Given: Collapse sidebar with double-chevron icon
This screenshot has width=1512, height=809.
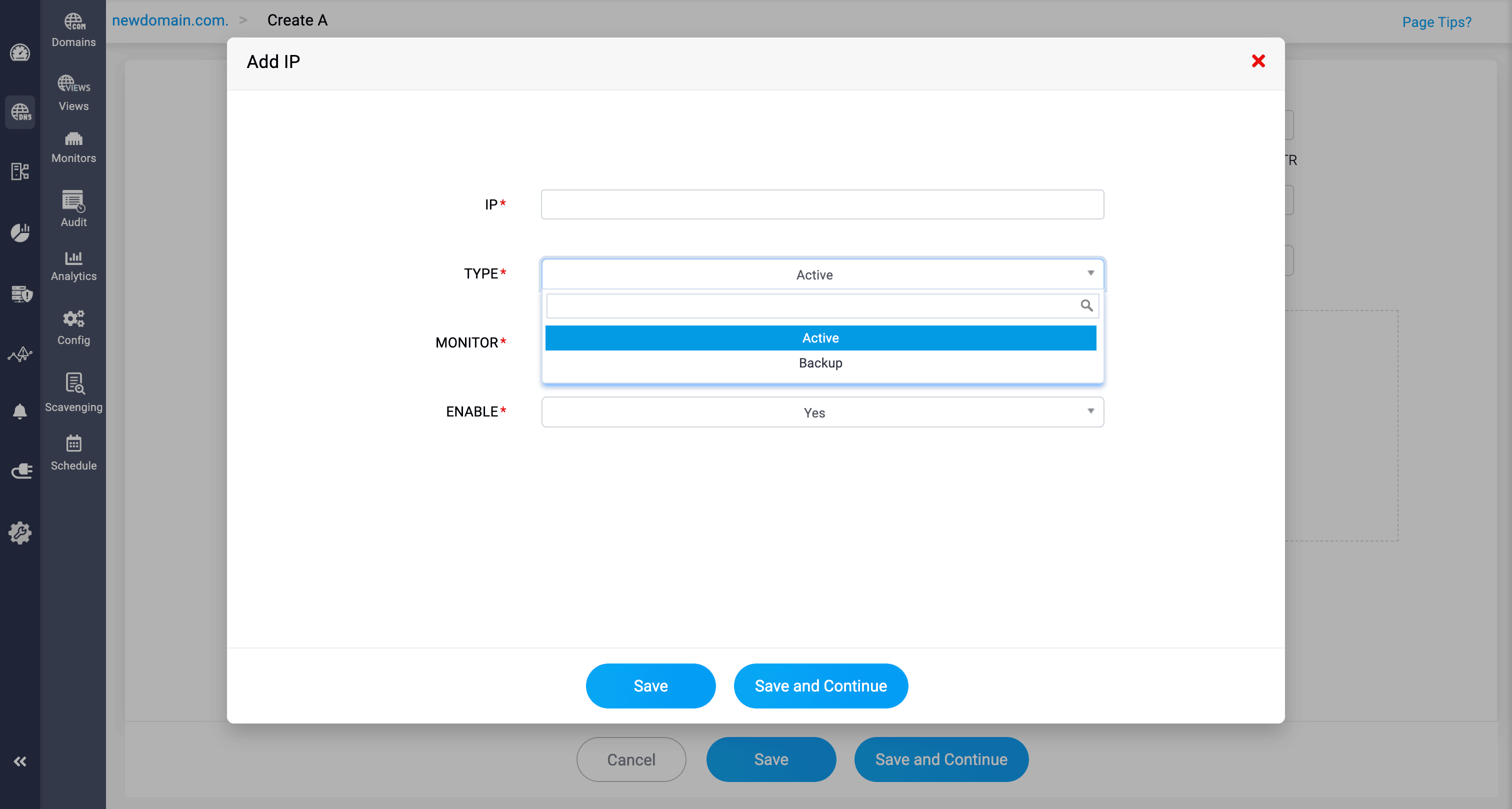Looking at the screenshot, I should click(20, 761).
